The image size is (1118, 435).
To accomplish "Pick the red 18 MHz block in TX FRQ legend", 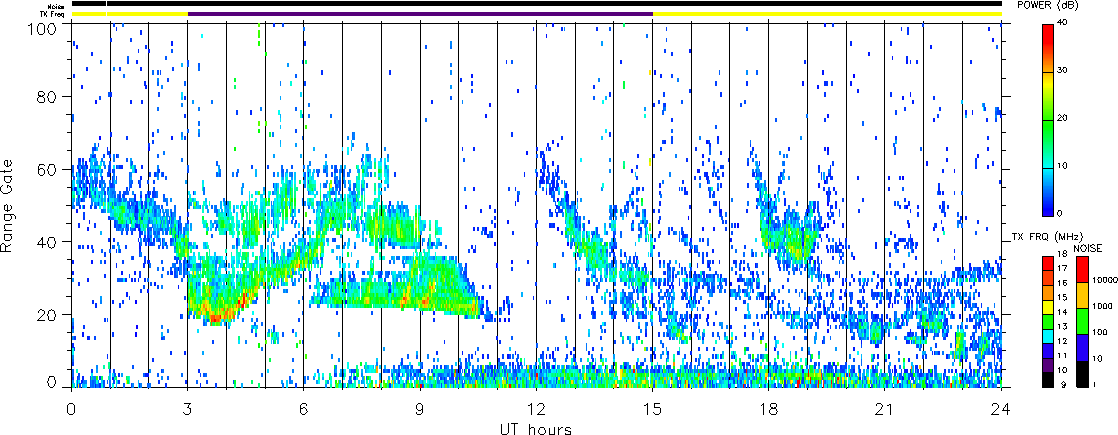I will [1049, 265].
